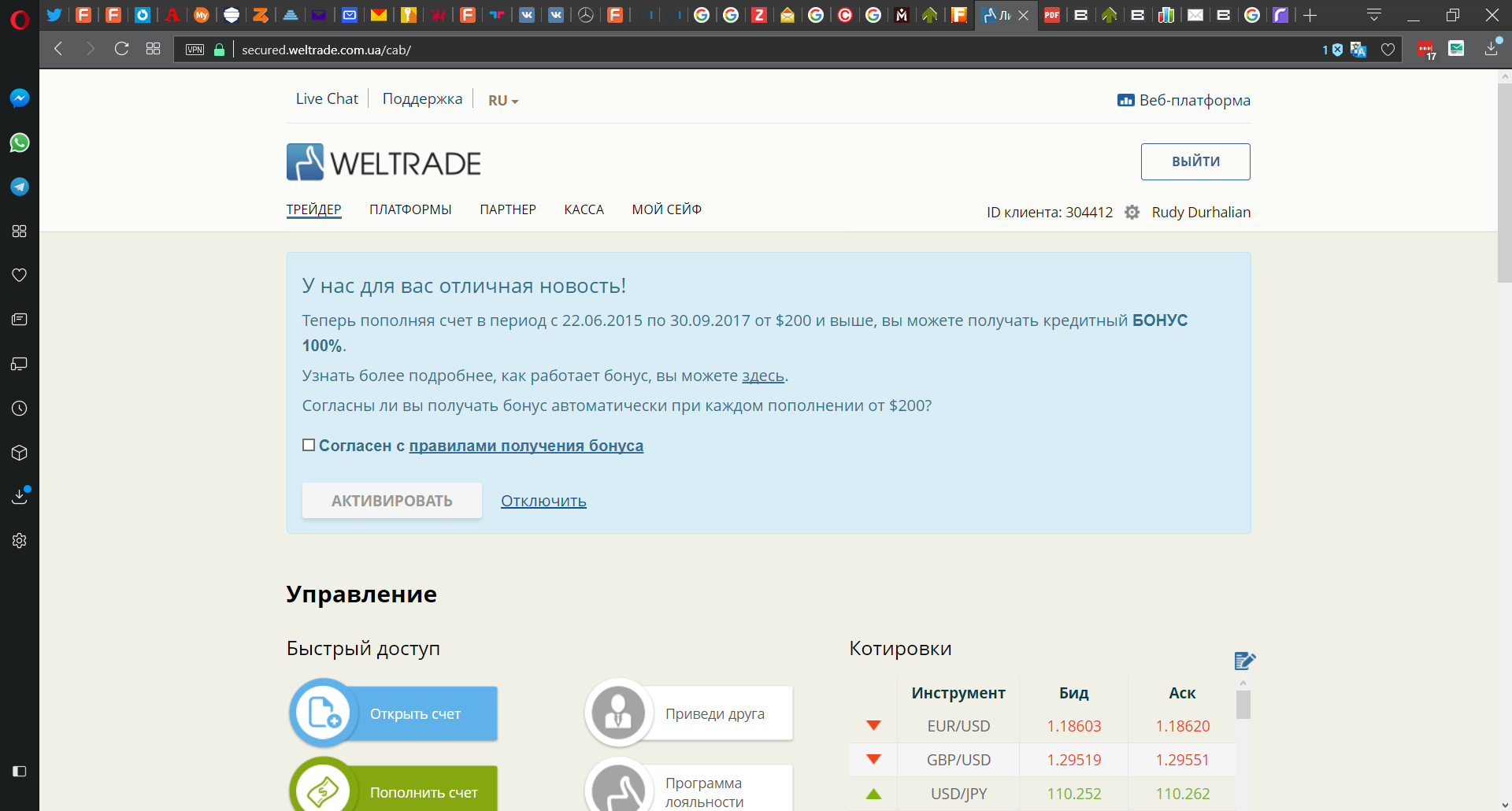1512x811 pixels.
Task: Switch to the Twitter tab
Action: point(54,15)
